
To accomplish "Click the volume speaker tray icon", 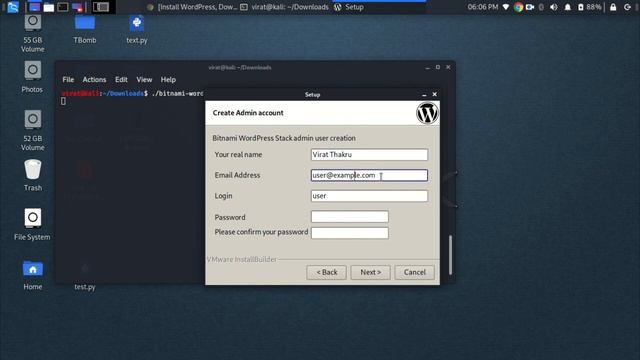I will pos(553,7).
